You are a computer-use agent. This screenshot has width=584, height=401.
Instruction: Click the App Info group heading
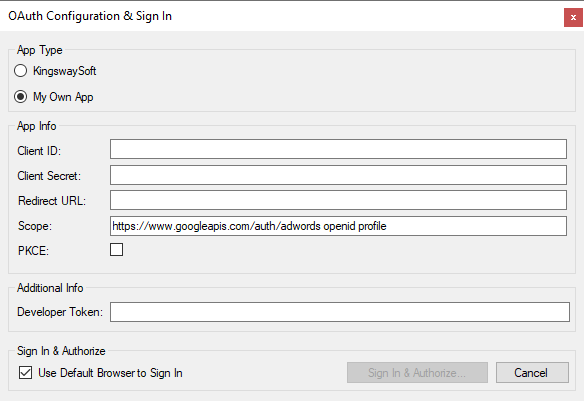tap(36, 126)
